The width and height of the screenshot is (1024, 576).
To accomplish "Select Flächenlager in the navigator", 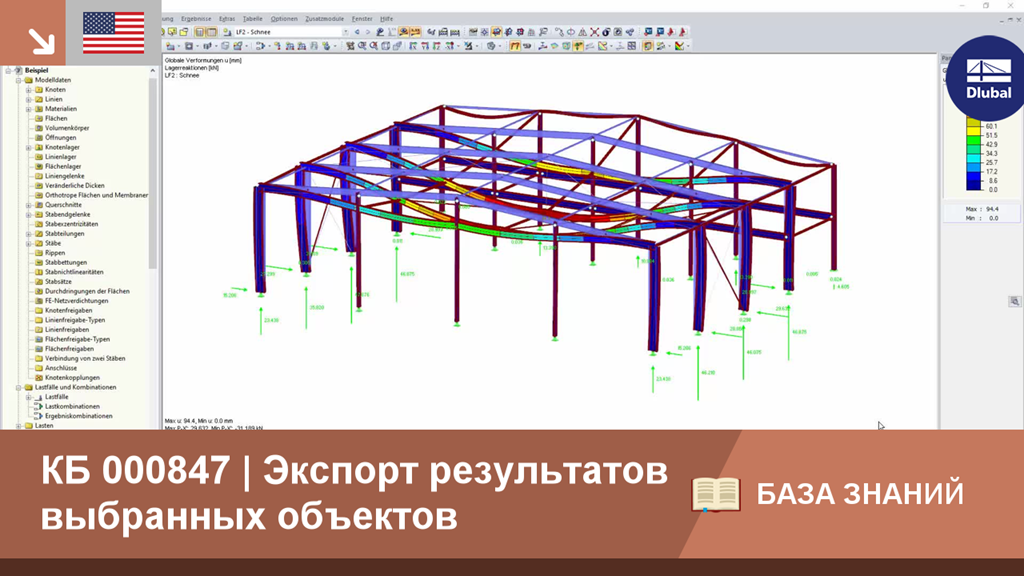I will (x=63, y=167).
